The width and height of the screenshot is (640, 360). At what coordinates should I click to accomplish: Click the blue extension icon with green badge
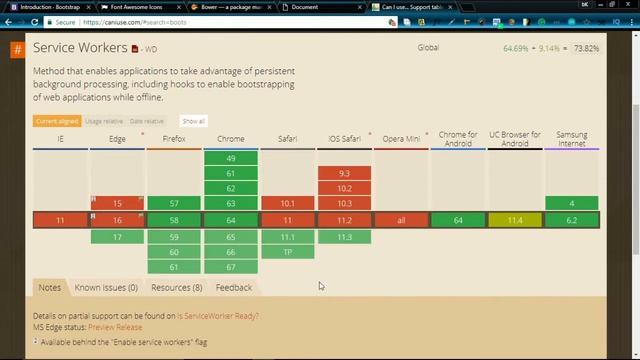point(497,22)
